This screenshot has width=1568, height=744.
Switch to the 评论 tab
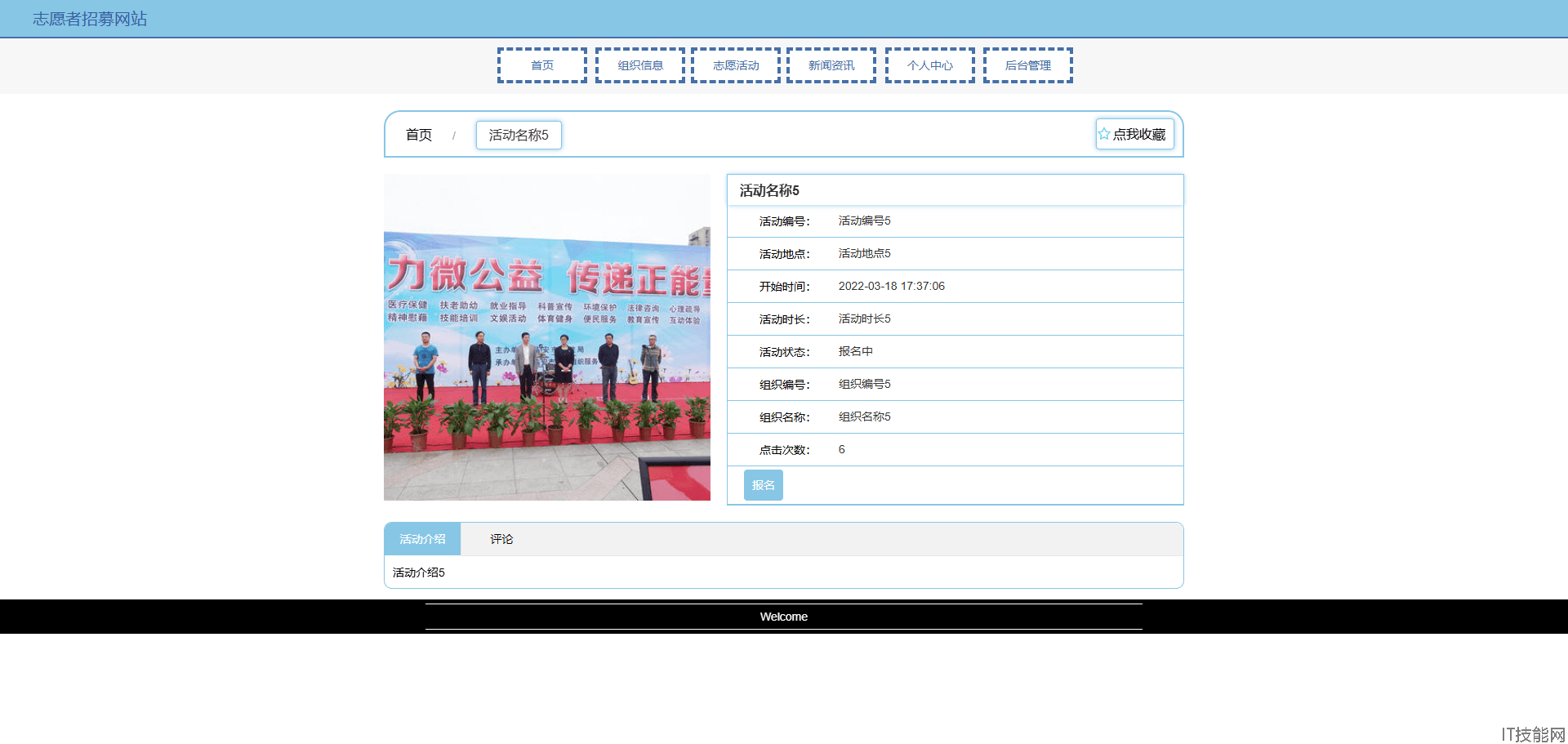coord(501,539)
